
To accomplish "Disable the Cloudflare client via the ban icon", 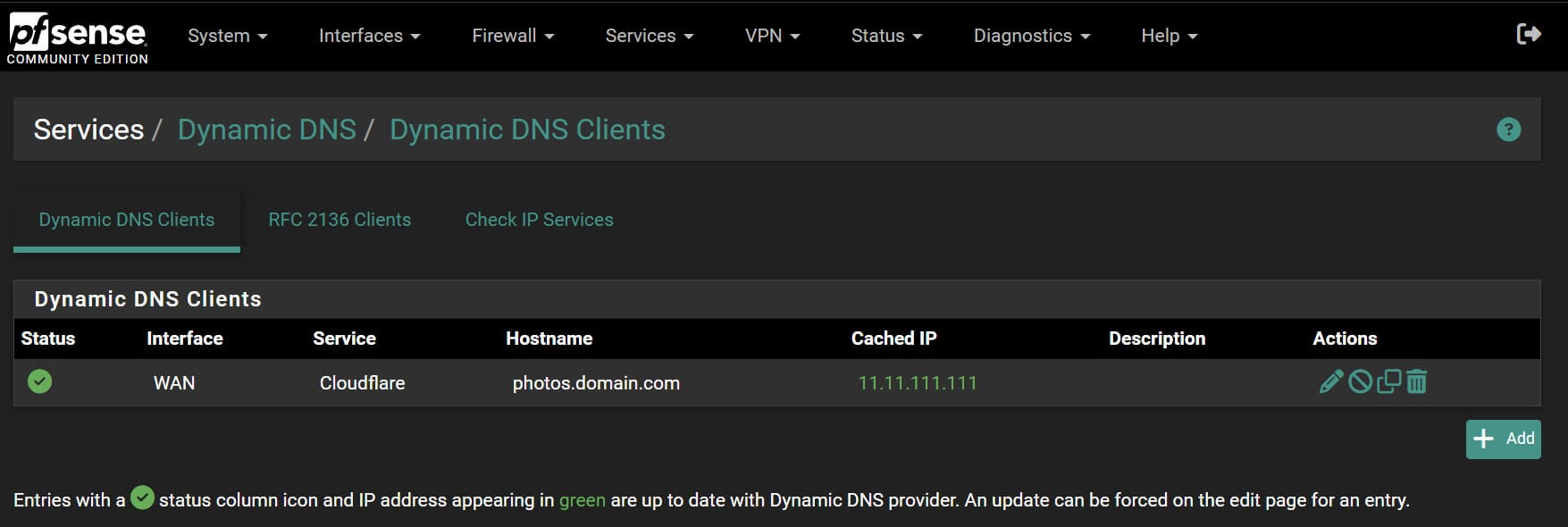I will pos(1360,381).
